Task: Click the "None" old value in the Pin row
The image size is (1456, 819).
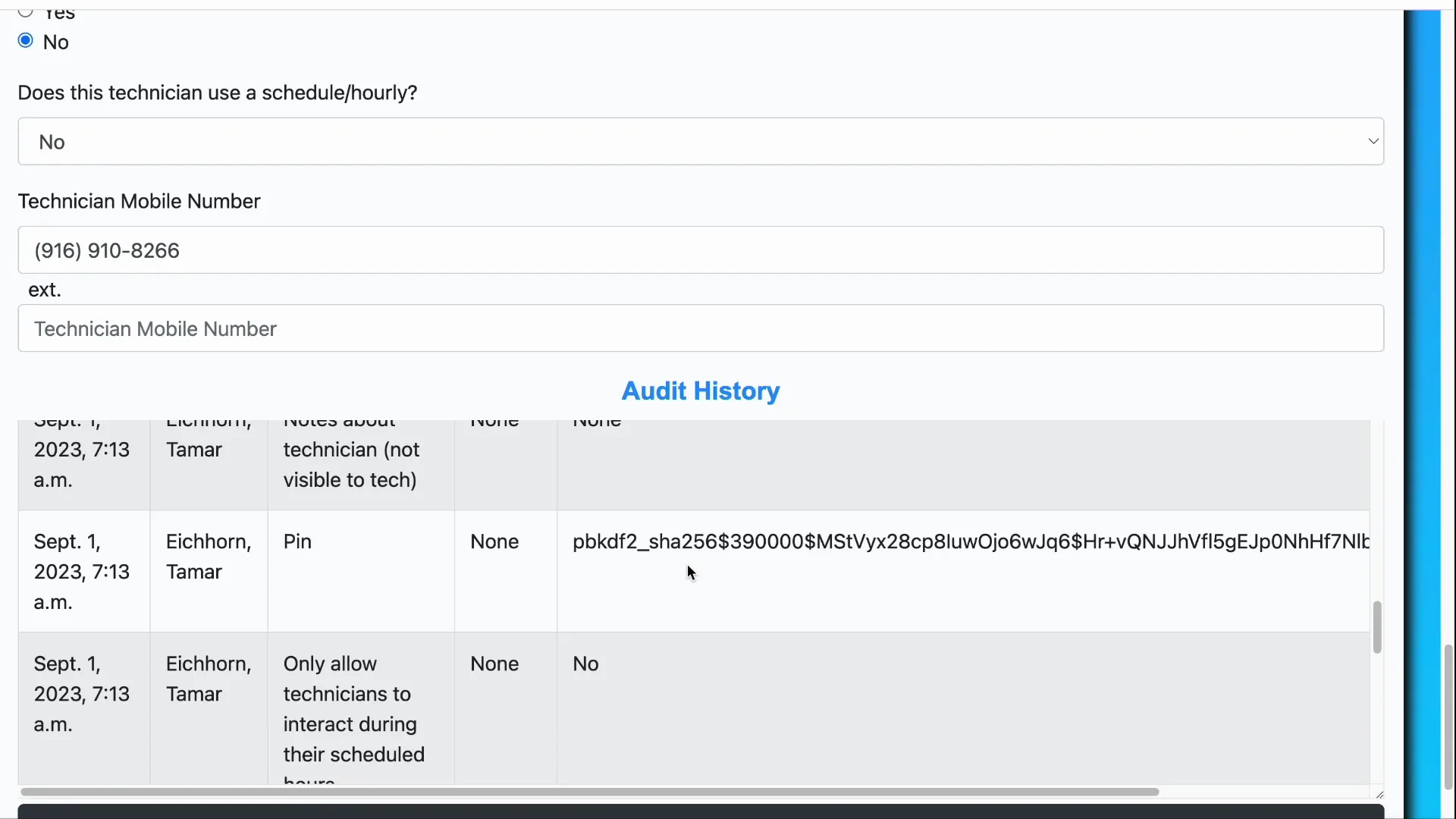Action: tap(494, 541)
